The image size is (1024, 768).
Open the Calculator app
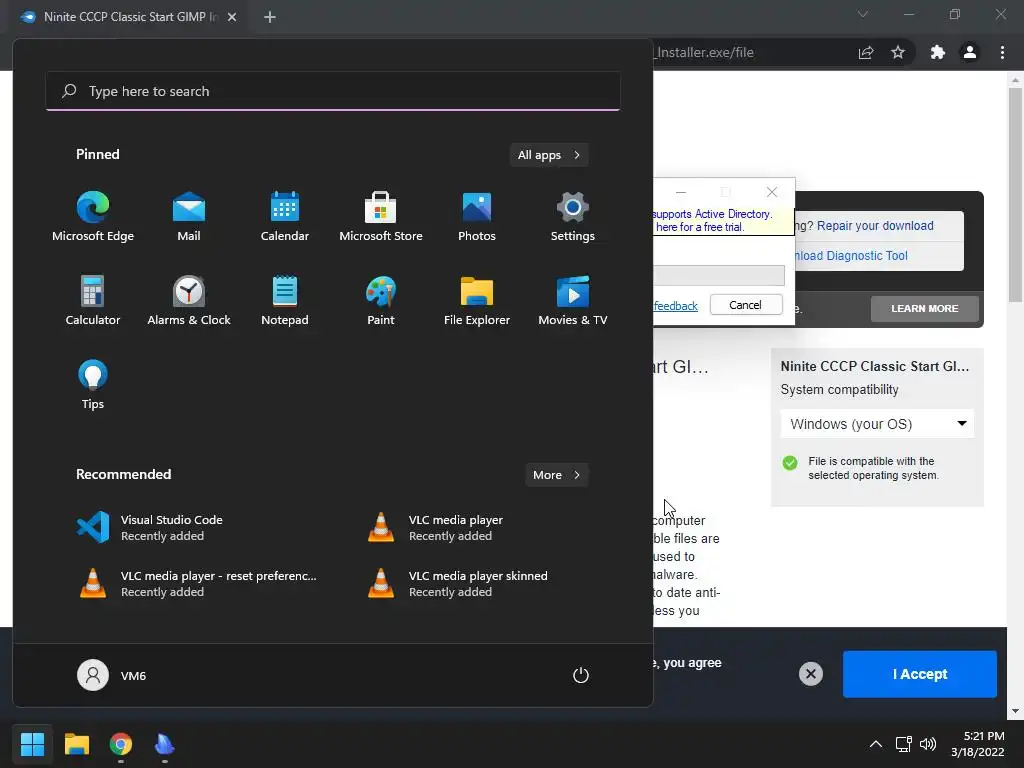click(x=93, y=300)
